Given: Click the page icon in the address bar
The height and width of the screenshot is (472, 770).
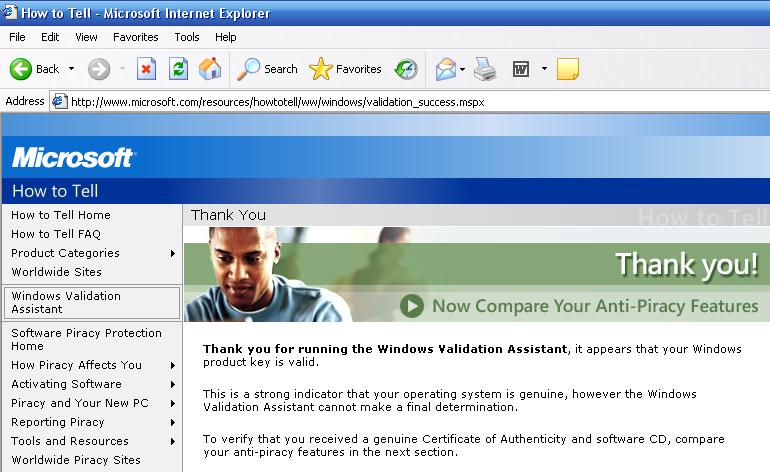Looking at the screenshot, I should (59, 101).
